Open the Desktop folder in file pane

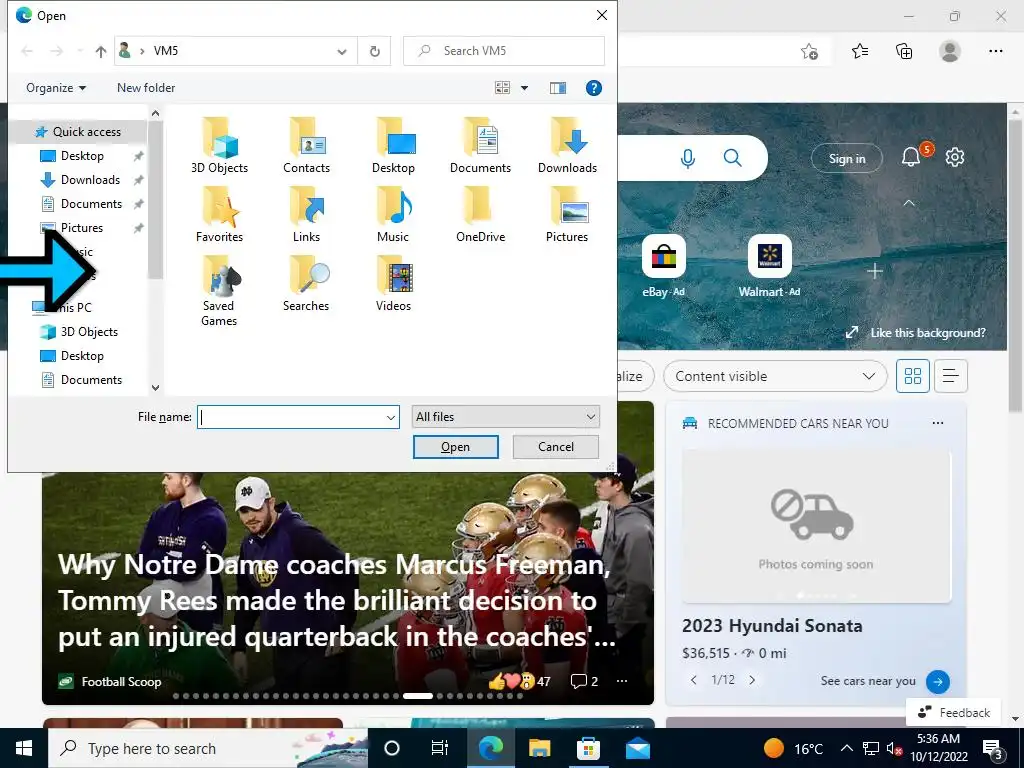[393, 146]
